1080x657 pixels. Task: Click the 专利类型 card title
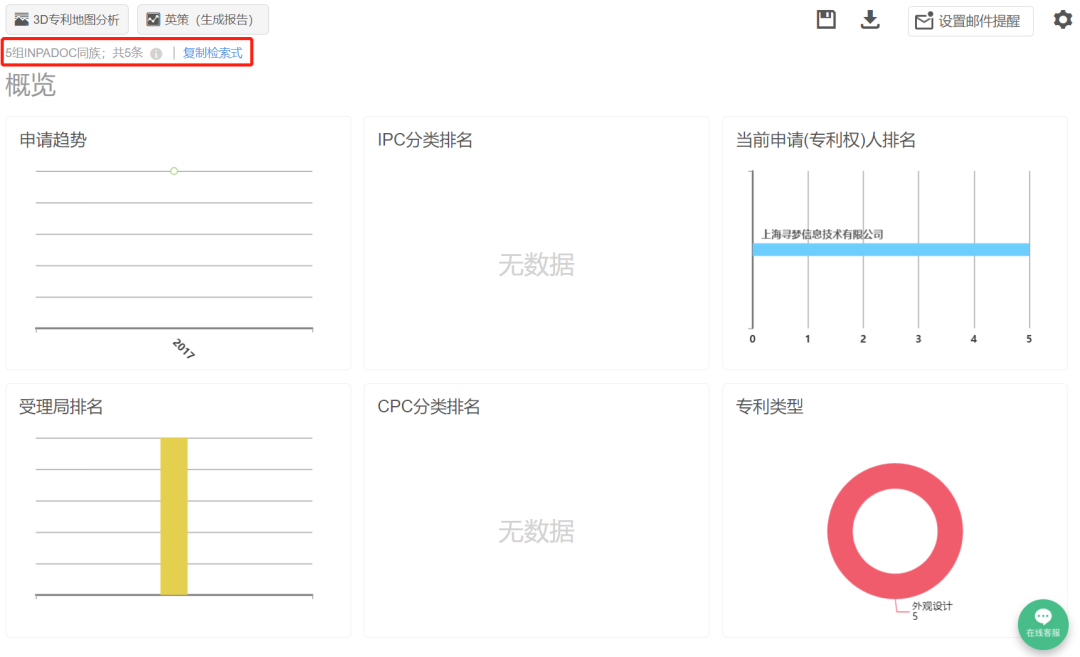pyautogui.click(x=769, y=407)
